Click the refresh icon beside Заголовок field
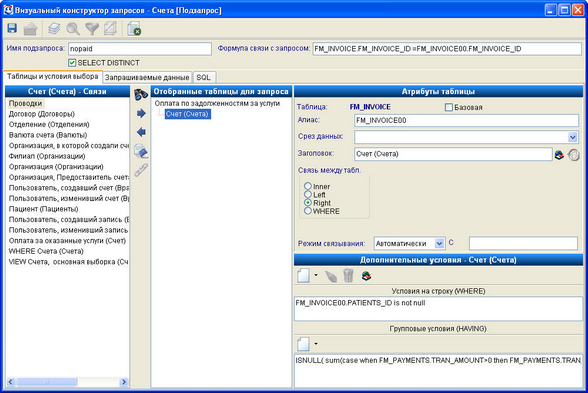 coord(573,154)
